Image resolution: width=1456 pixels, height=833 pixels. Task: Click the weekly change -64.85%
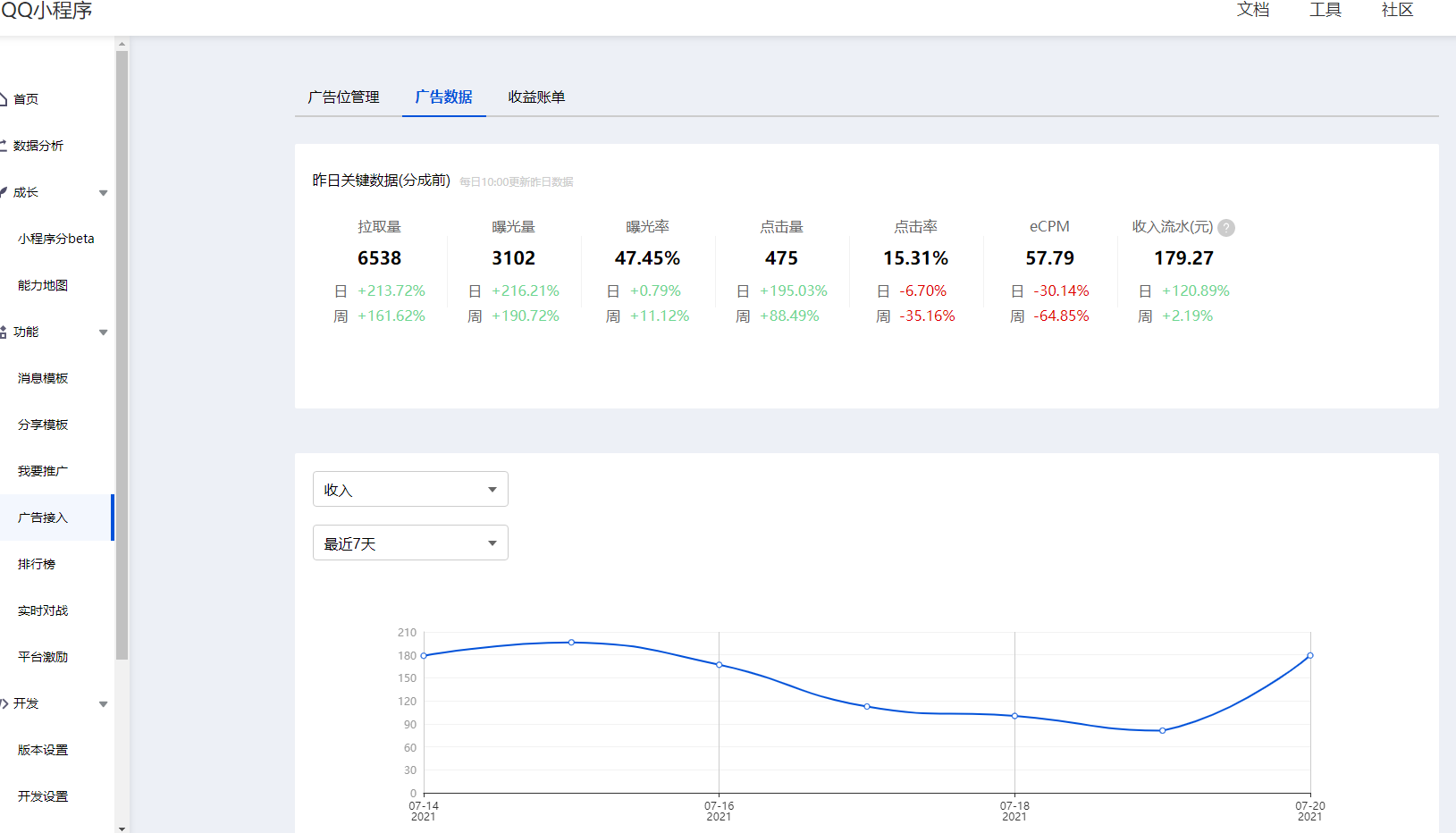tap(1061, 316)
